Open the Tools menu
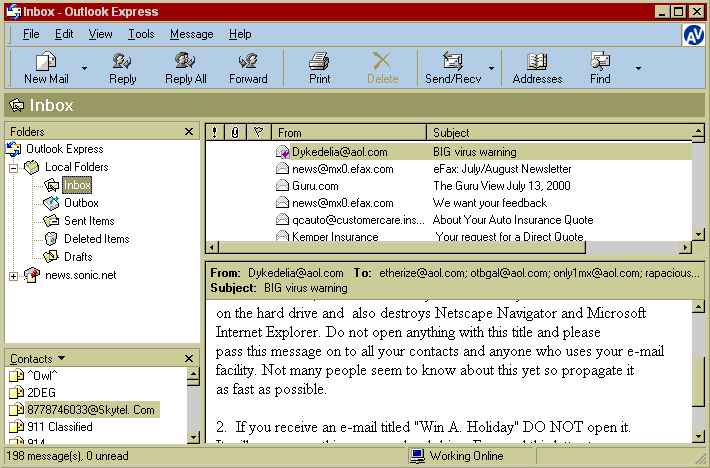Viewport: 710px width, 468px height. (x=141, y=34)
